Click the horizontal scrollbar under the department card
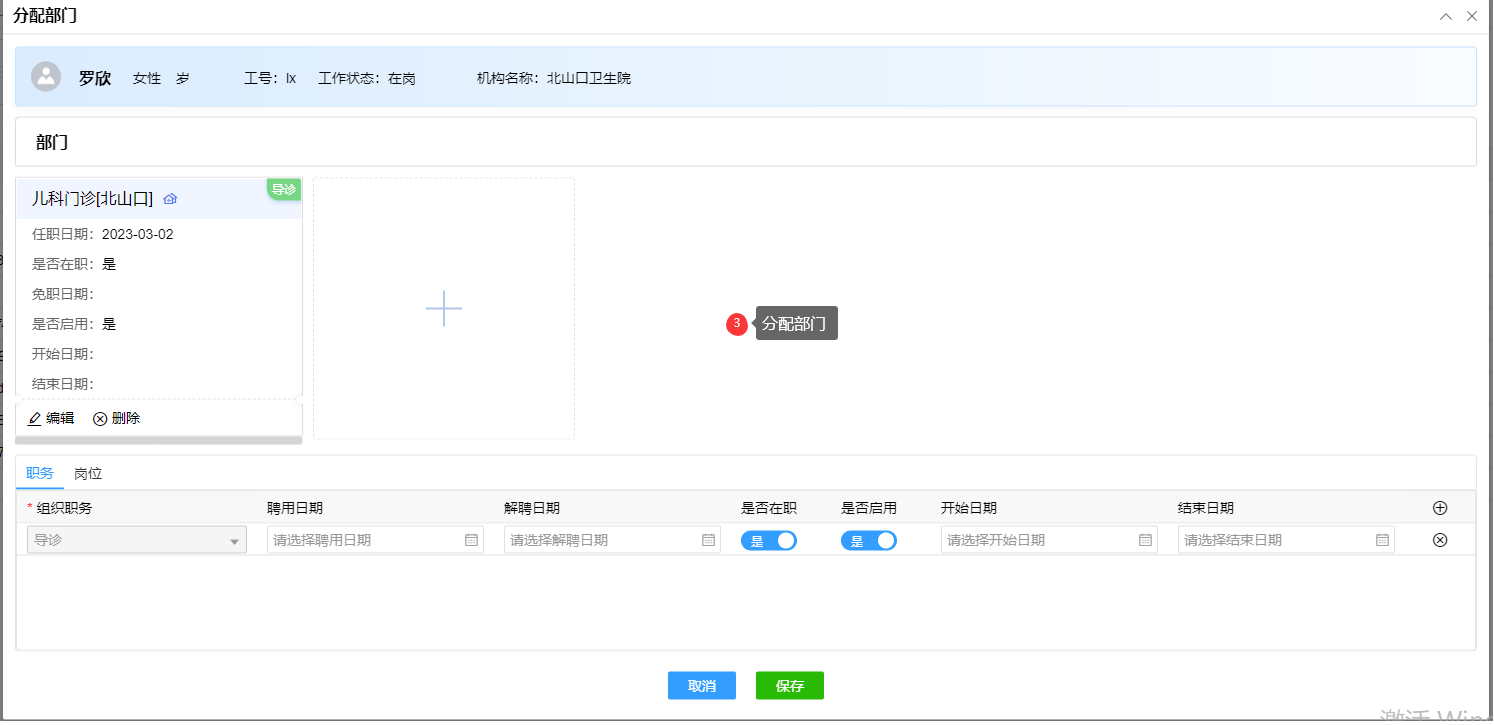 159,440
